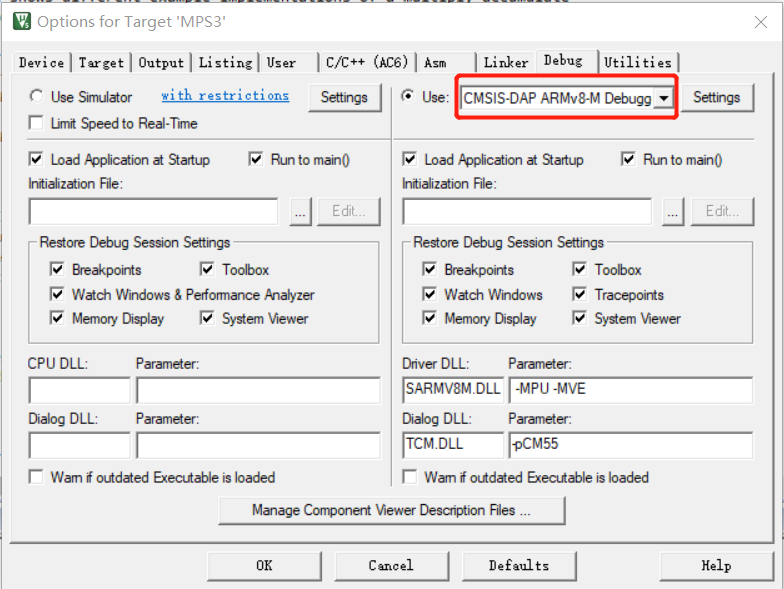
Task: Toggle simulator System Viewer checkbox
Action: pyautogui.click(x=207, y=318)
